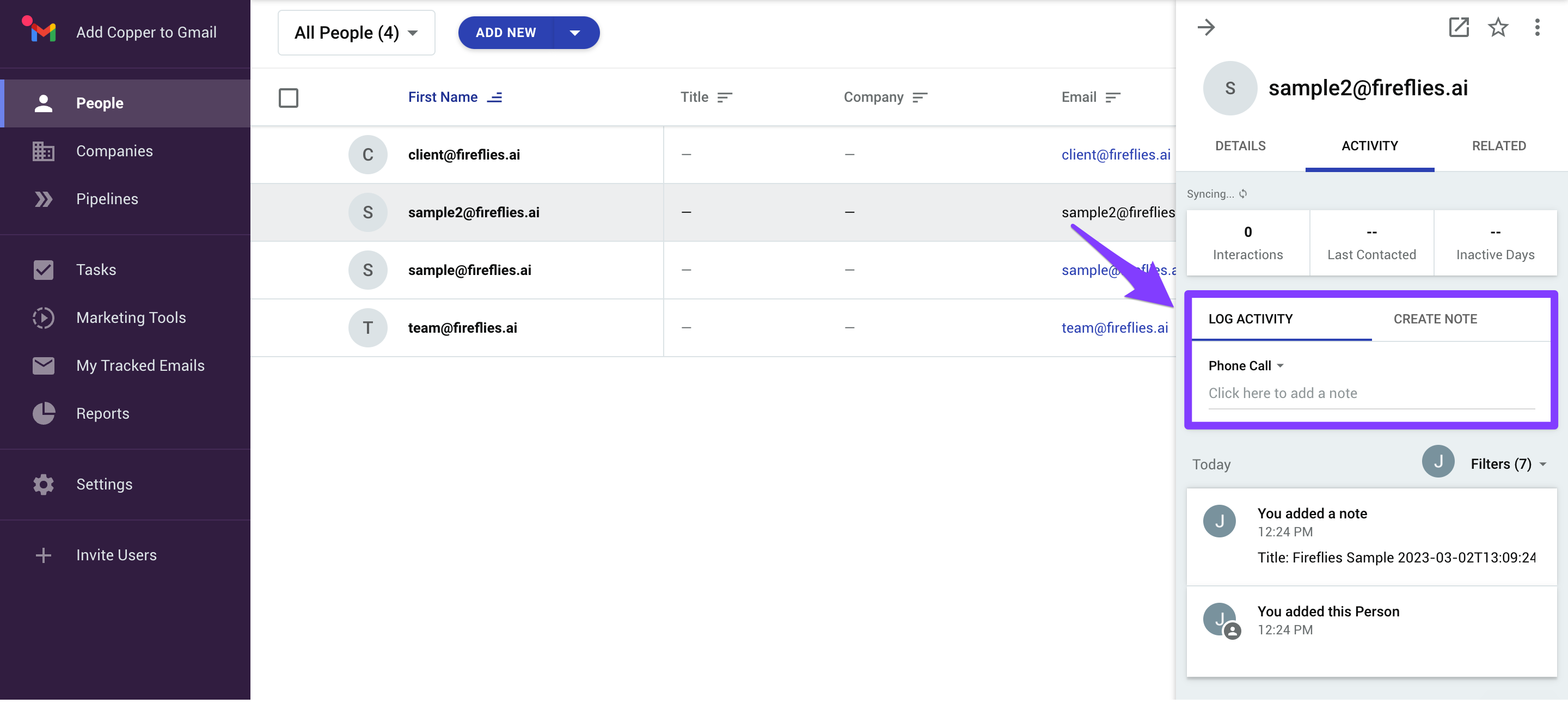This screenshot has height=722, width=1568.
Task: Expand the All People (4) dropdown
Action: (356, 33)
